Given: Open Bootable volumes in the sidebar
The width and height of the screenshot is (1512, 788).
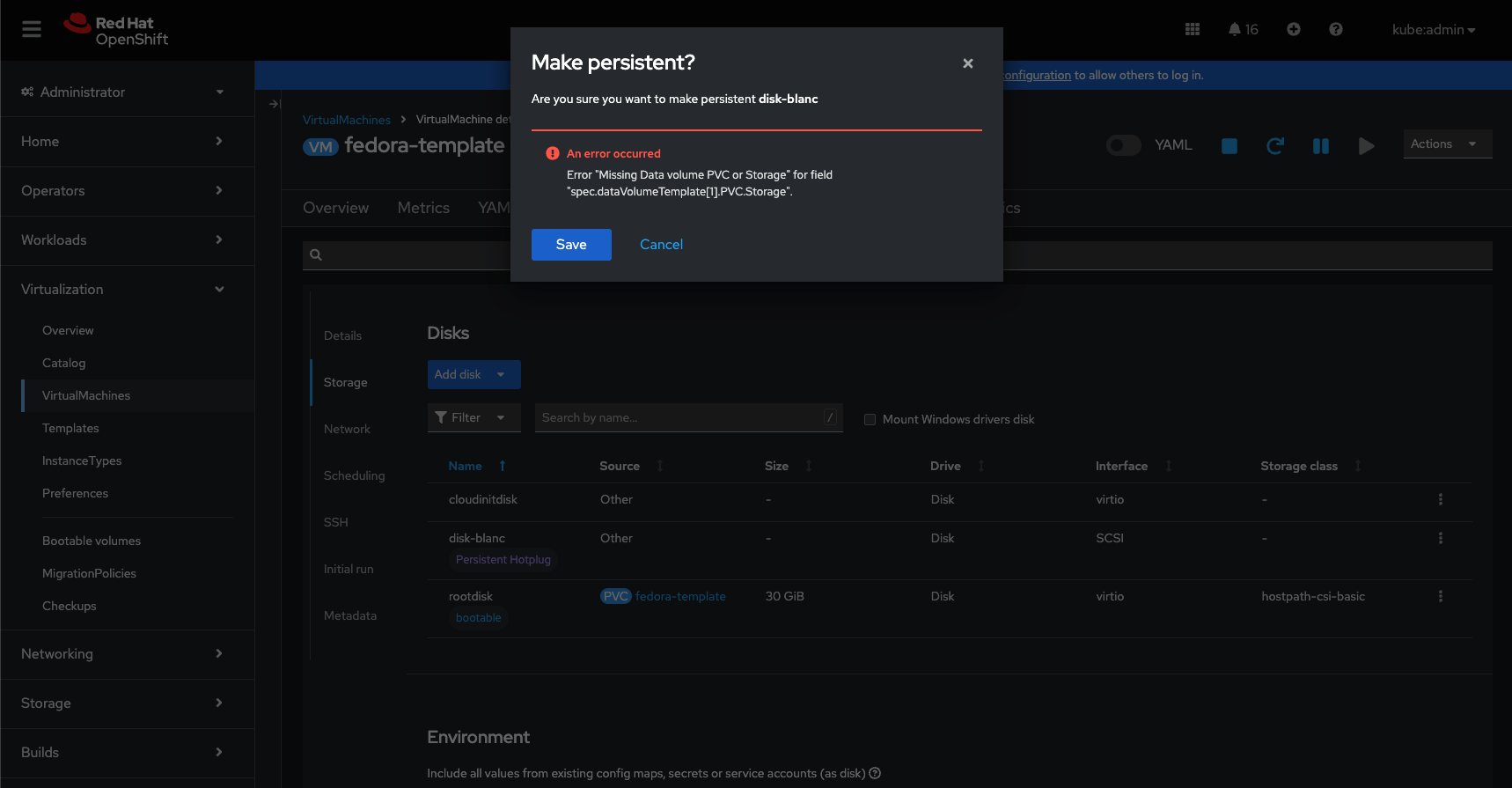Looking at the screenshot, I should click(92, 541).
